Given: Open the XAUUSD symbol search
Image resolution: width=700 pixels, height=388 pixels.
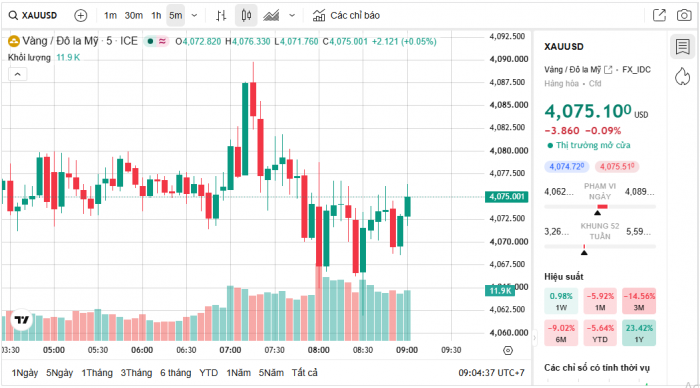Looking at the screenshot, I should (33, 16).
